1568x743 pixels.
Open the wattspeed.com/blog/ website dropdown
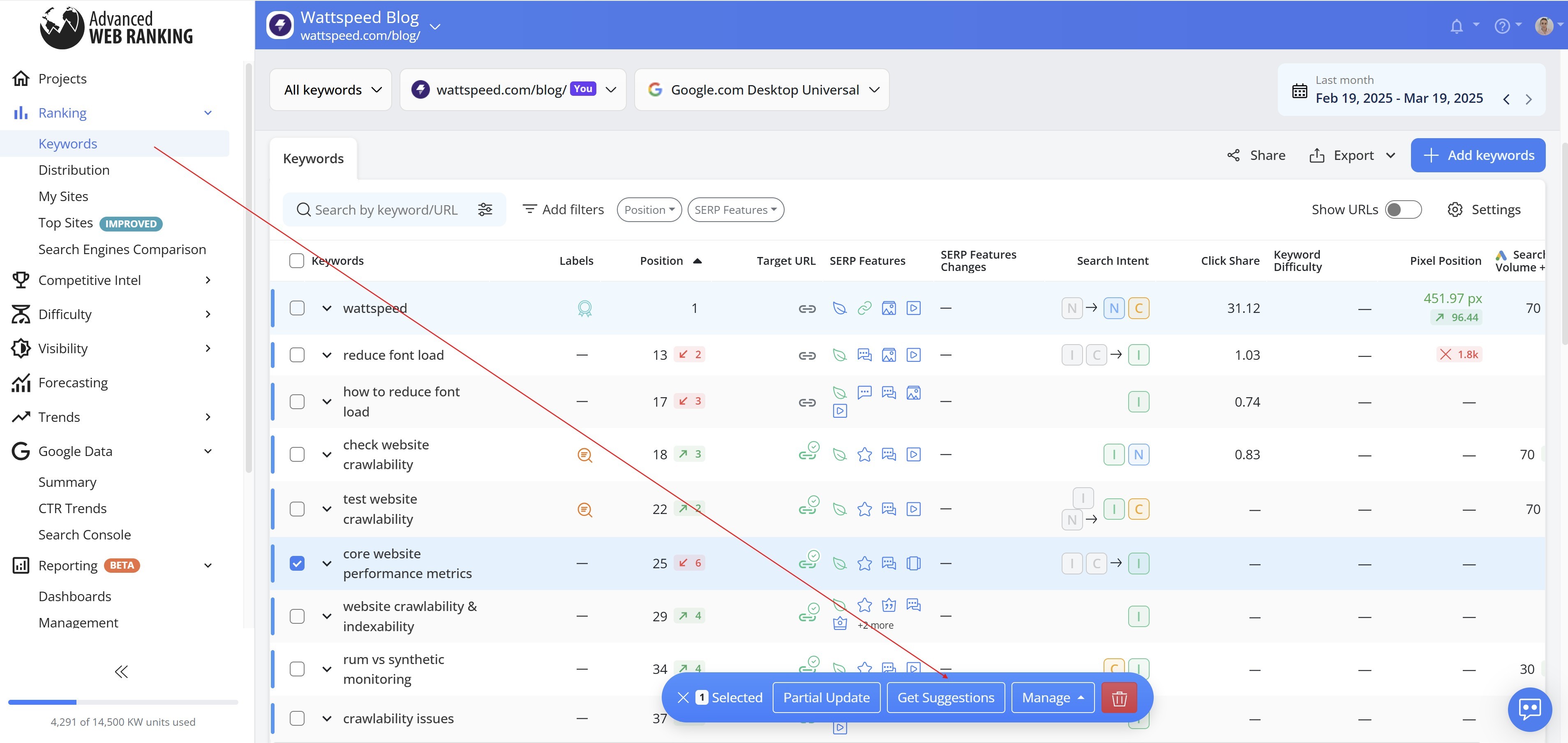(513, 90)
